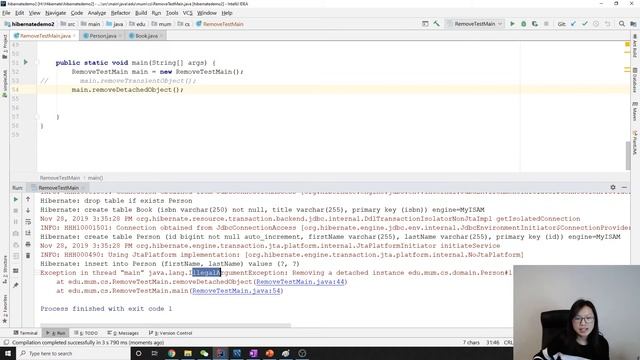Open the Run panel settings gear
Image resolution: width=640 pixels, height=360 pixels.
coord(613,187)
